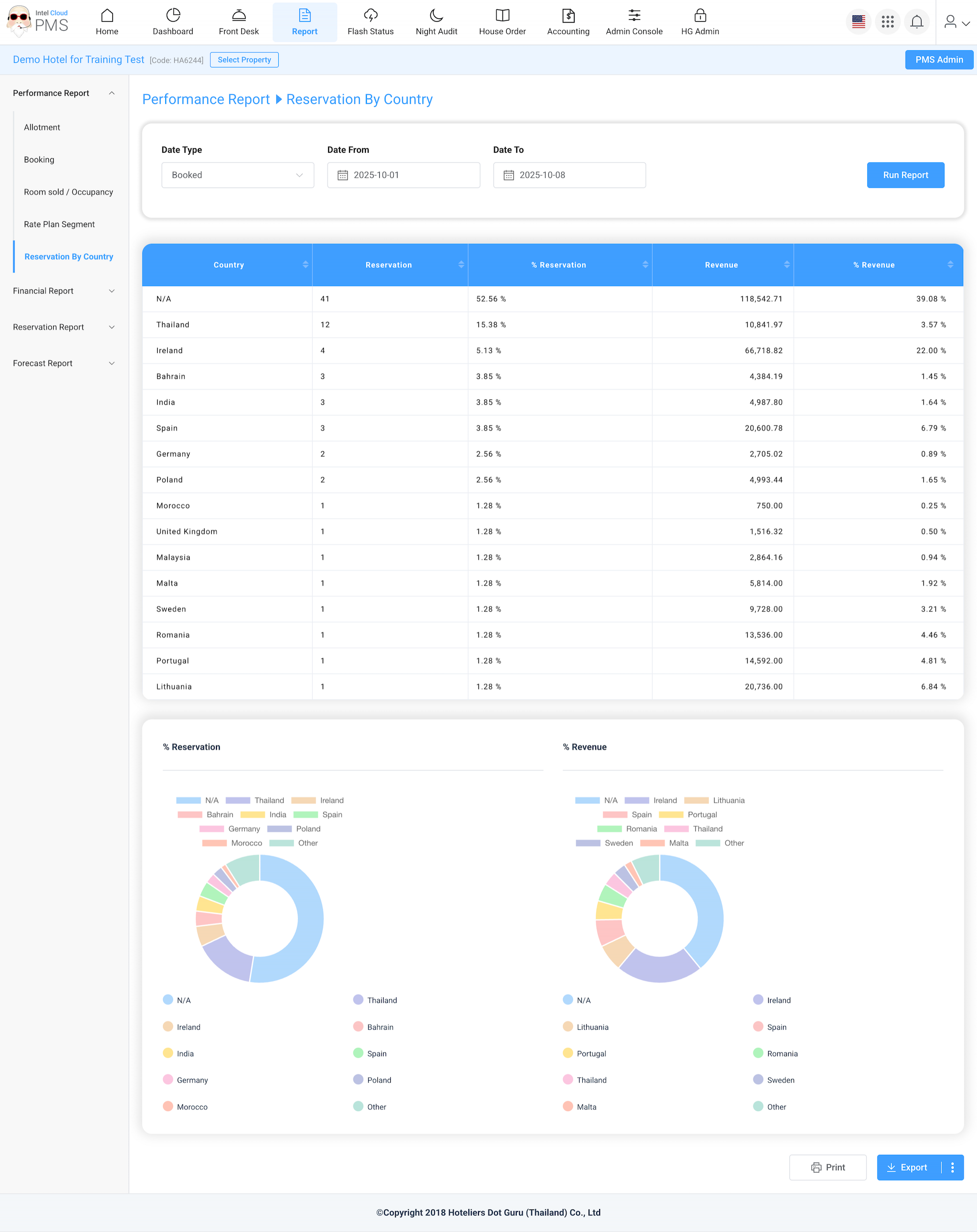Toggle Thailand legend in % Reservation chart

(254, 800)
